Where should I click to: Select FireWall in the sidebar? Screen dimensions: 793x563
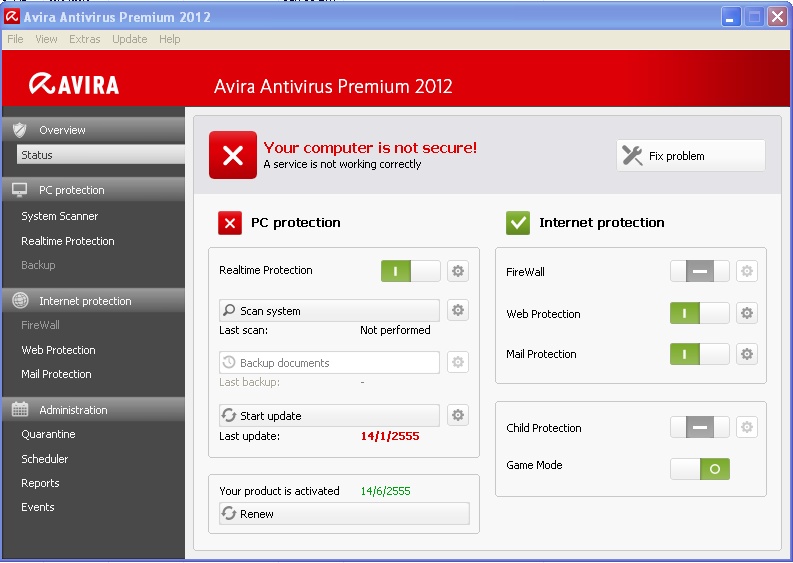[40, 325]
